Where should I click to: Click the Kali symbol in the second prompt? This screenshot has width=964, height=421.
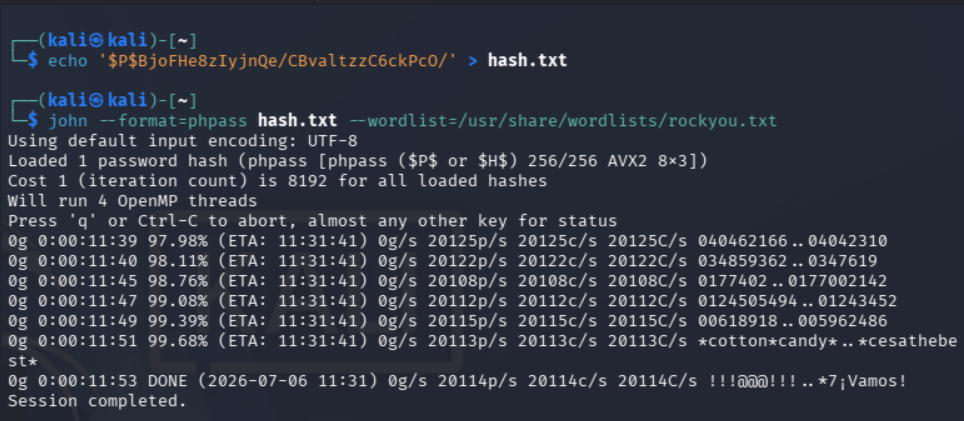[96, 100]
